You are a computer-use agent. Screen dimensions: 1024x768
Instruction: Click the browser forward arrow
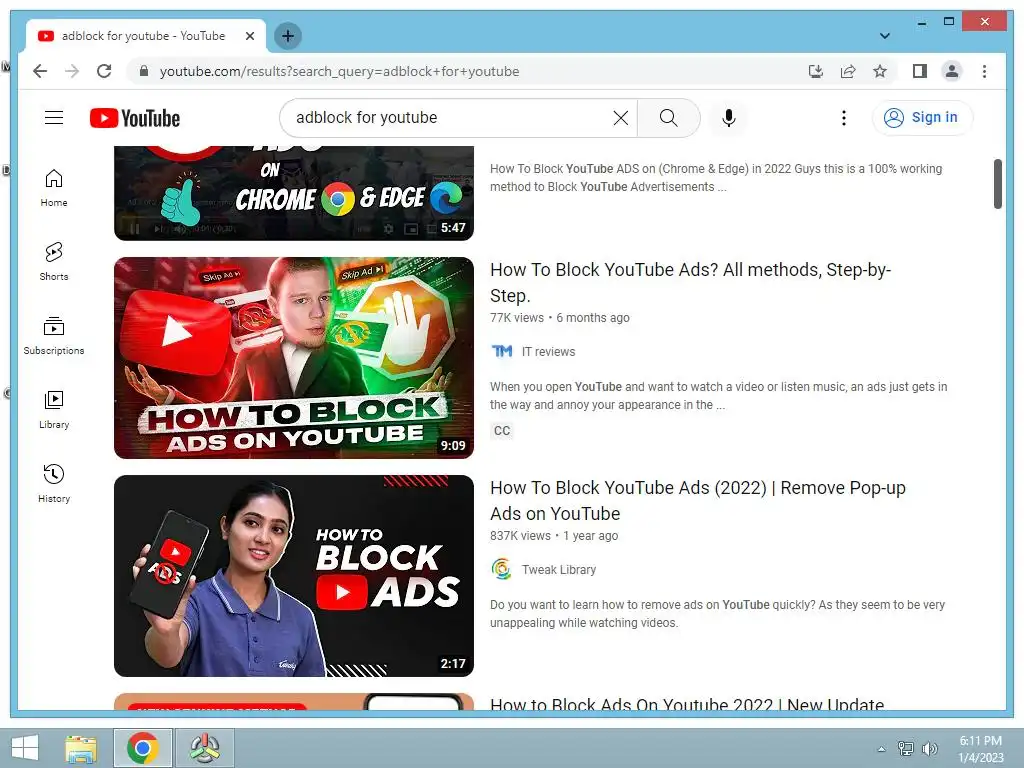point(72,71)
